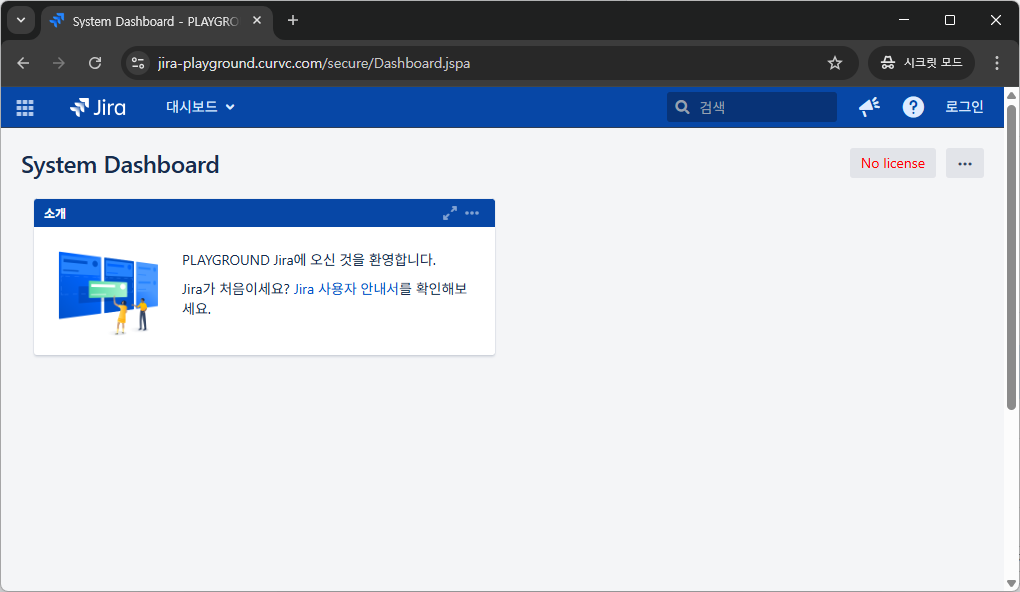Click the System Dashboard heading

(x=120, y=165)
